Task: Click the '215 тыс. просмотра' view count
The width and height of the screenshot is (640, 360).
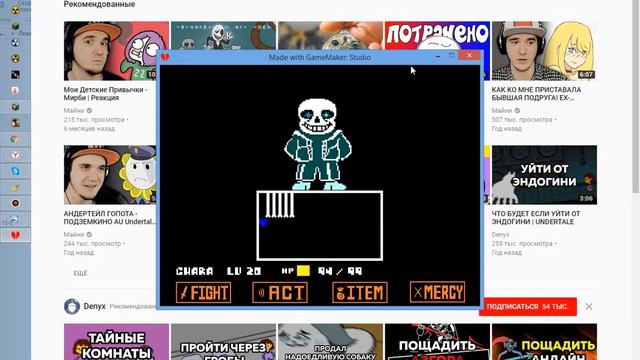Action: point(94,120)
